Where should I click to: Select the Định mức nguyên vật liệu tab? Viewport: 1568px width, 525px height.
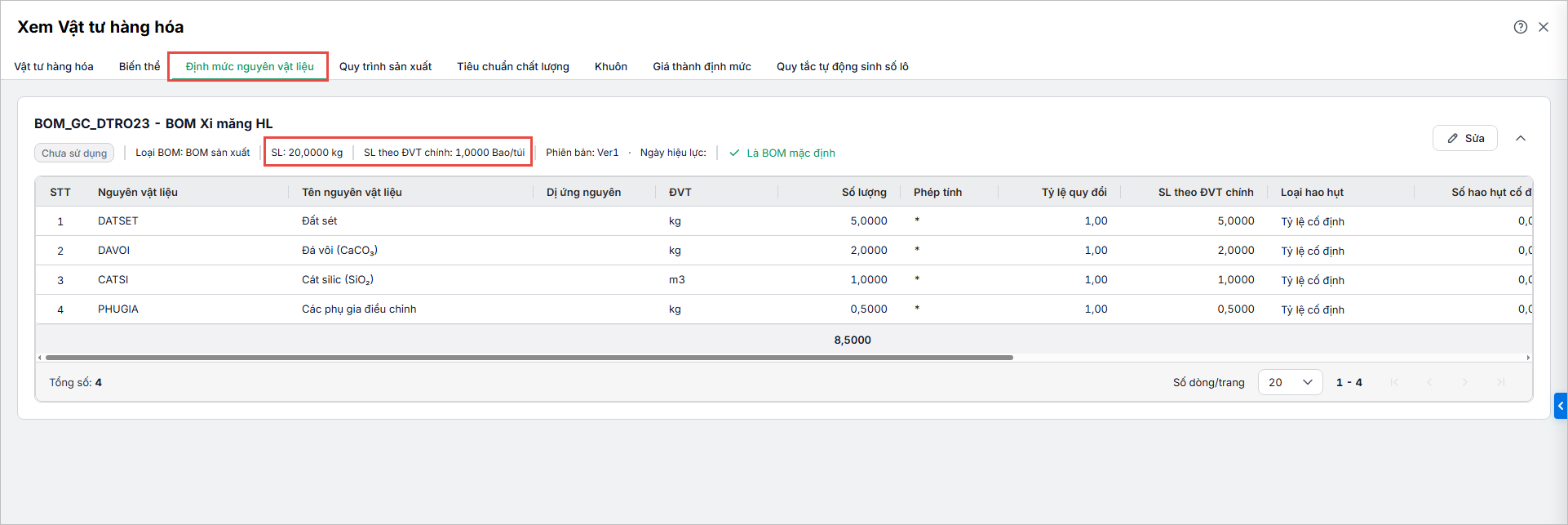[x=250, y=66]
